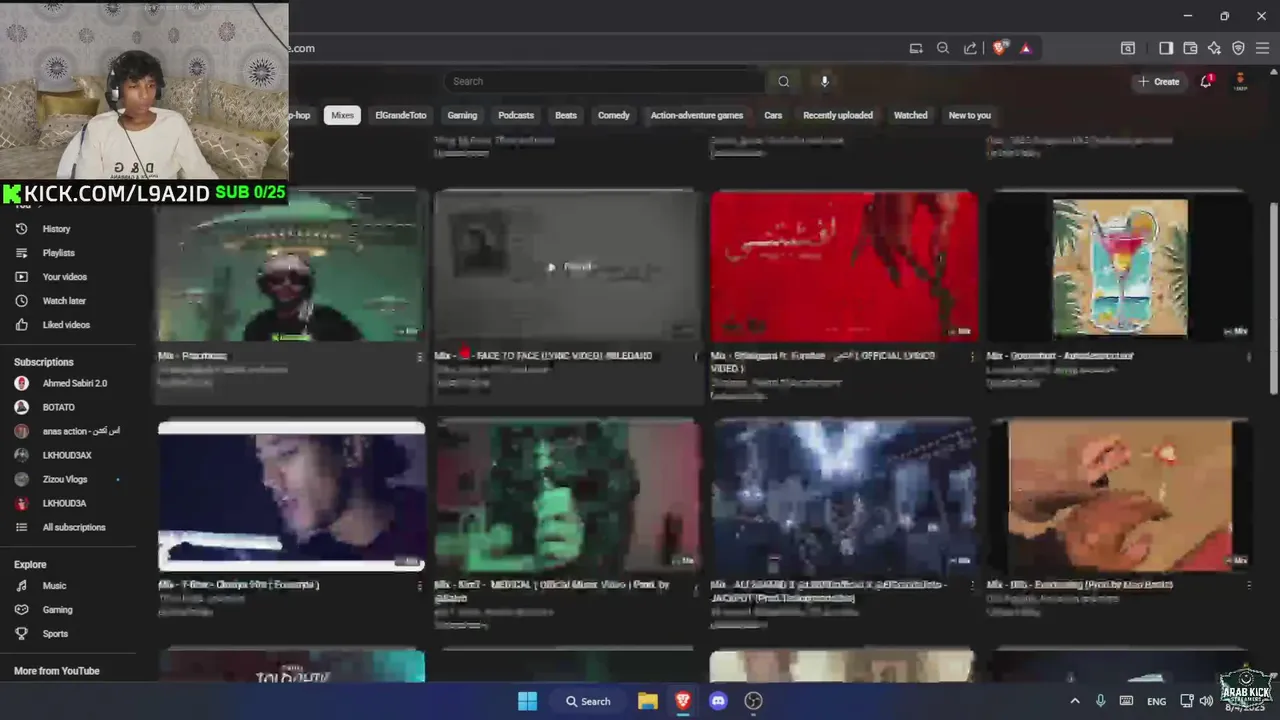The width and height of the screenshot is (1280, 720).
Task: Open Leo AI sparkle icon
Action: (x=1214, y=48)
